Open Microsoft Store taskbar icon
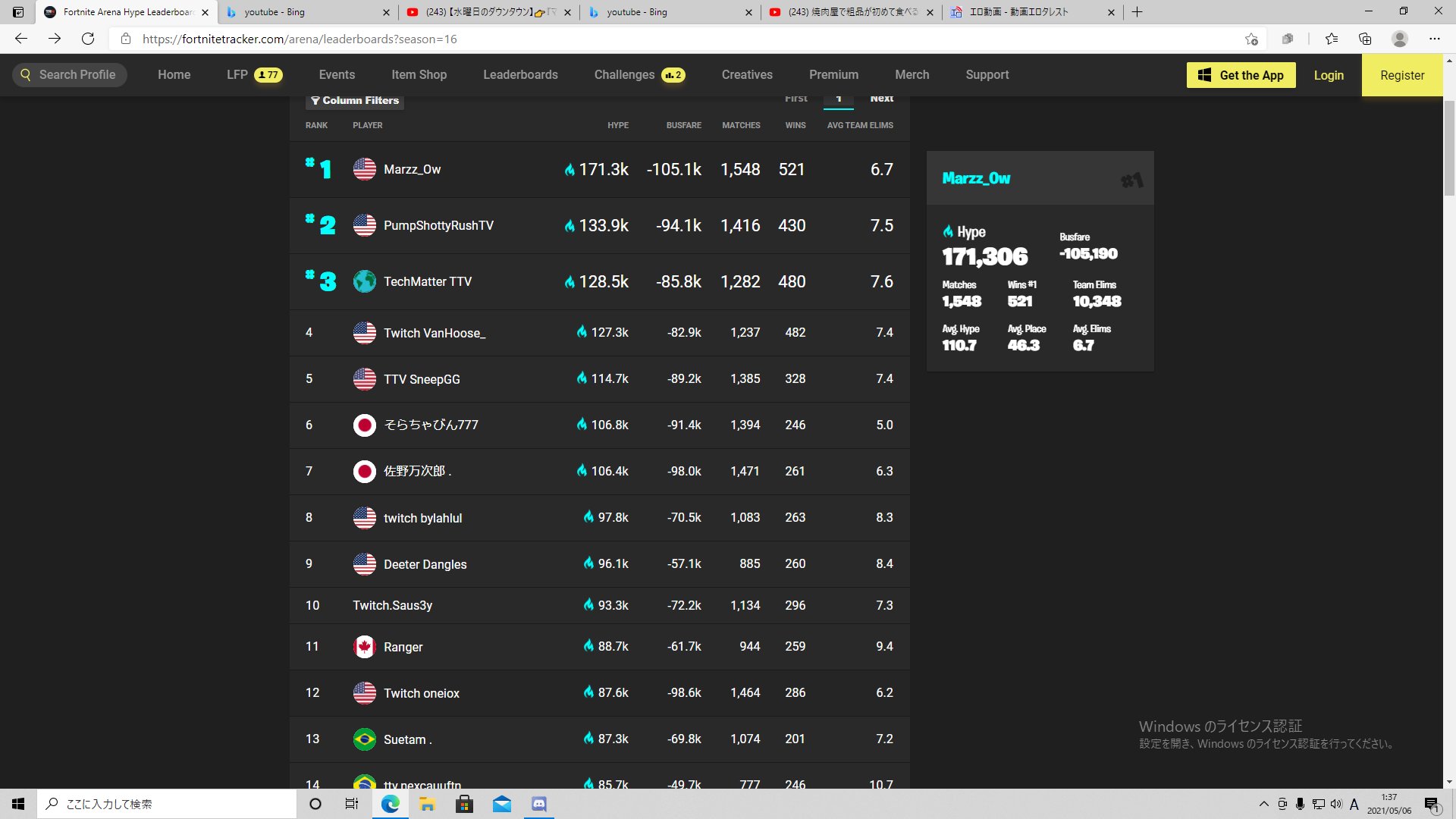The image size is (1456, 819). point(464,804)
